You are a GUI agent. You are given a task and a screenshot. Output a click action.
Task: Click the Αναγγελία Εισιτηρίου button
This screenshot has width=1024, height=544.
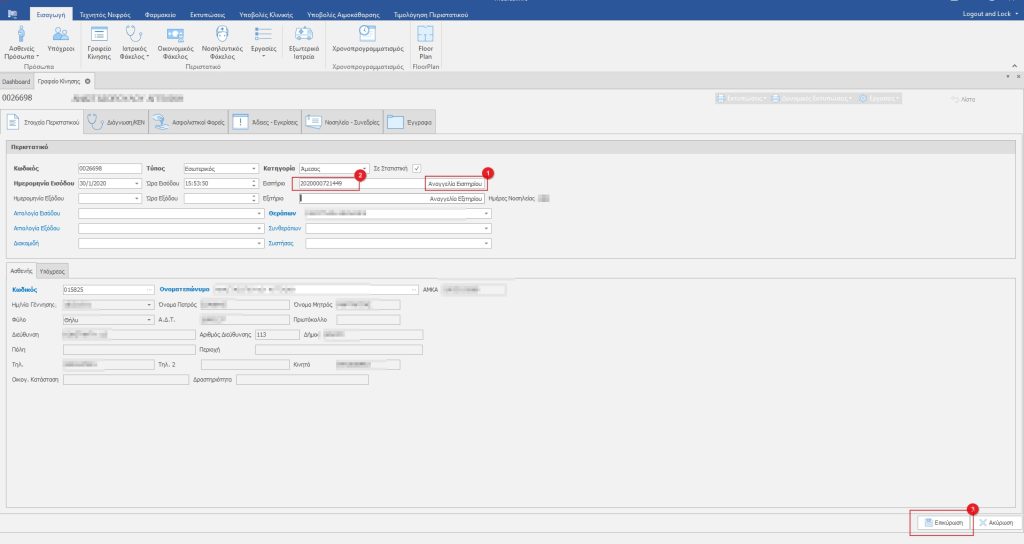pos(455,184)
